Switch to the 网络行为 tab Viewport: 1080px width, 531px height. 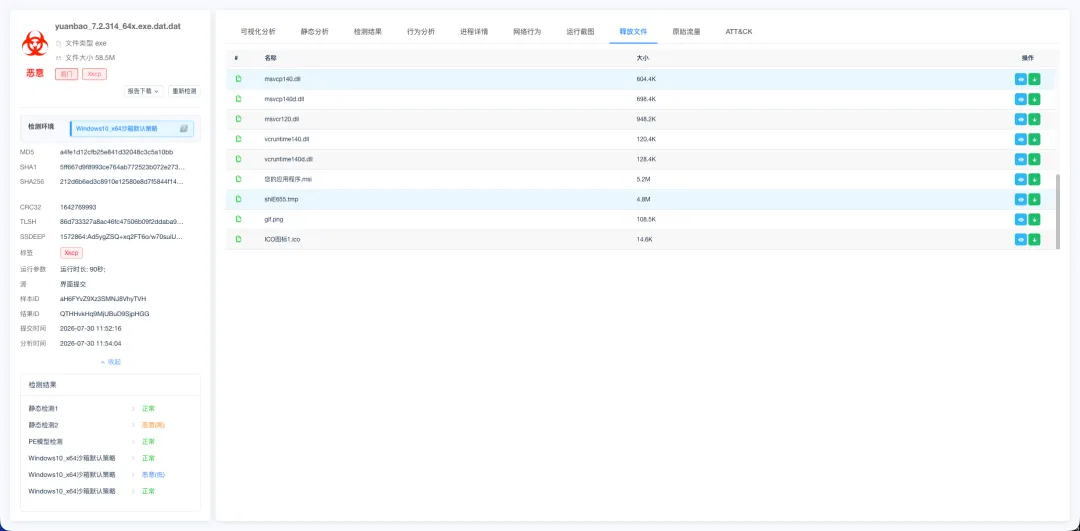(x=527, y=32)
